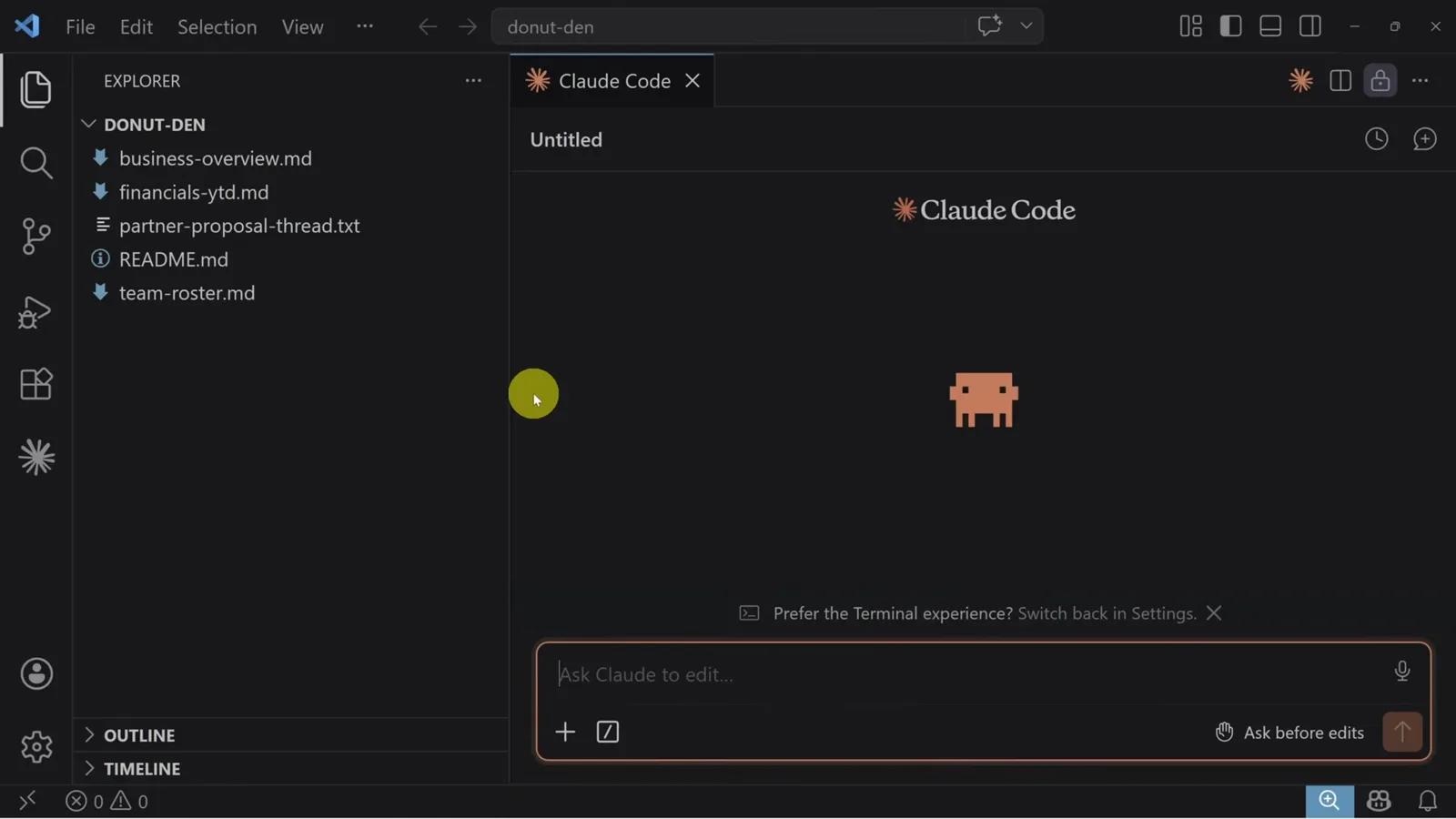Screen dimensions: 1456x819
Task: Click the zoom magnifier status bar icon
Action: (x=1330, y=801)
